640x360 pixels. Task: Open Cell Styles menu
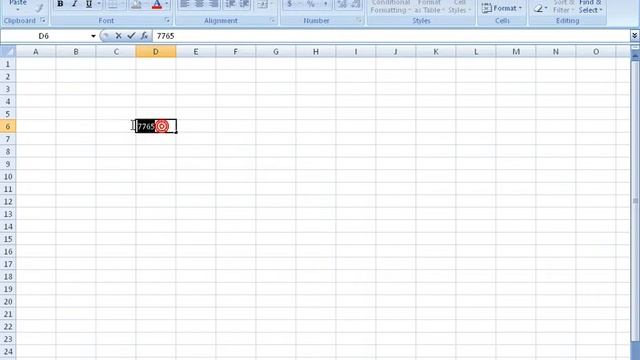(x=460, y=7)
